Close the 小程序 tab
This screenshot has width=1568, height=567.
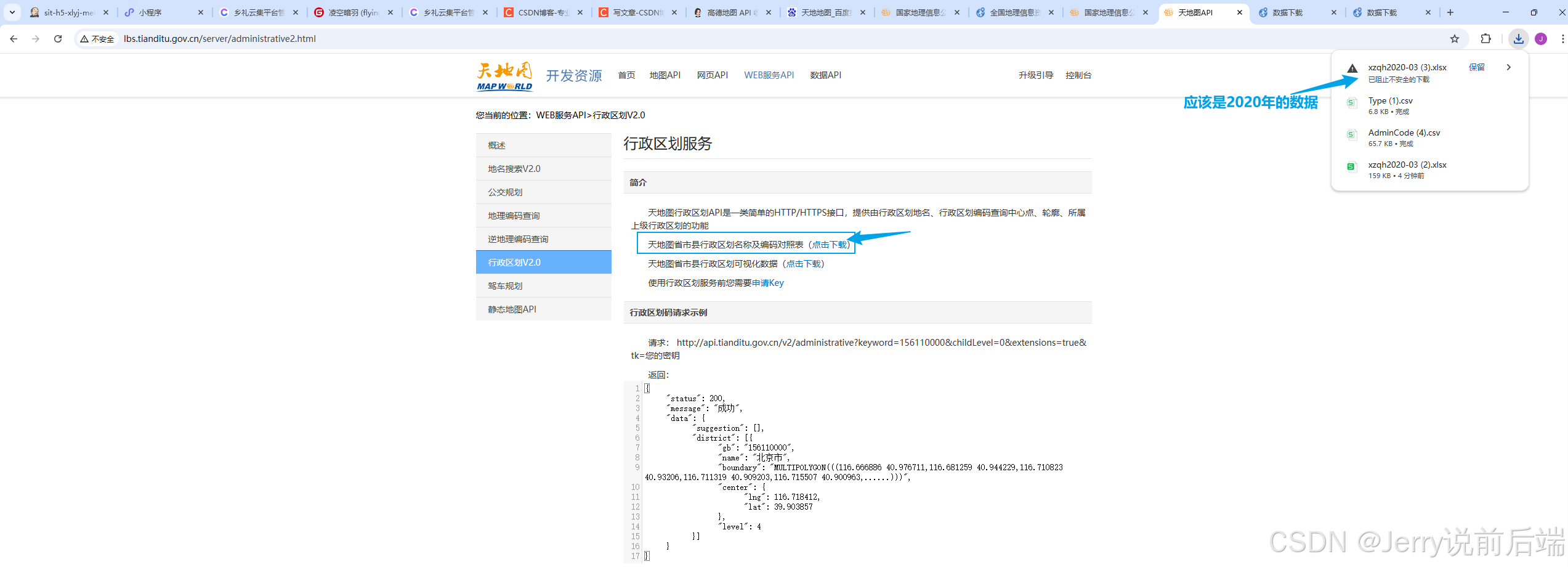[201, 12]
